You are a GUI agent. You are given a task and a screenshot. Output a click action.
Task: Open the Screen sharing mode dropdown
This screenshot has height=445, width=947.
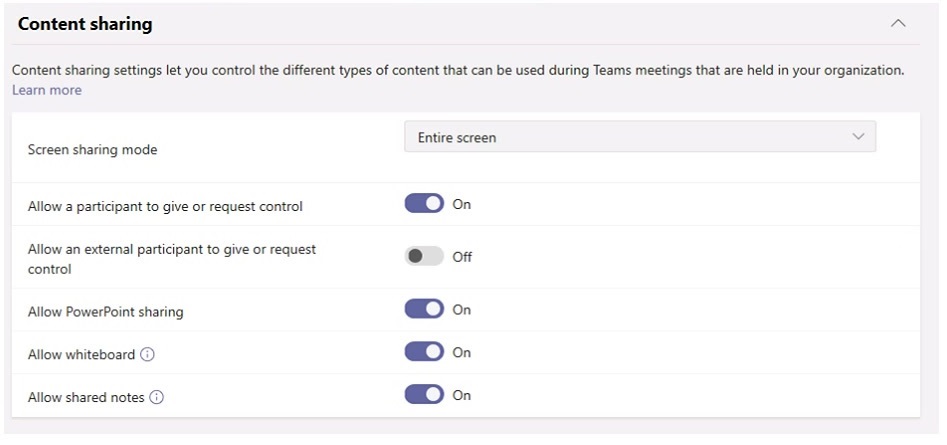coord(640,137)
